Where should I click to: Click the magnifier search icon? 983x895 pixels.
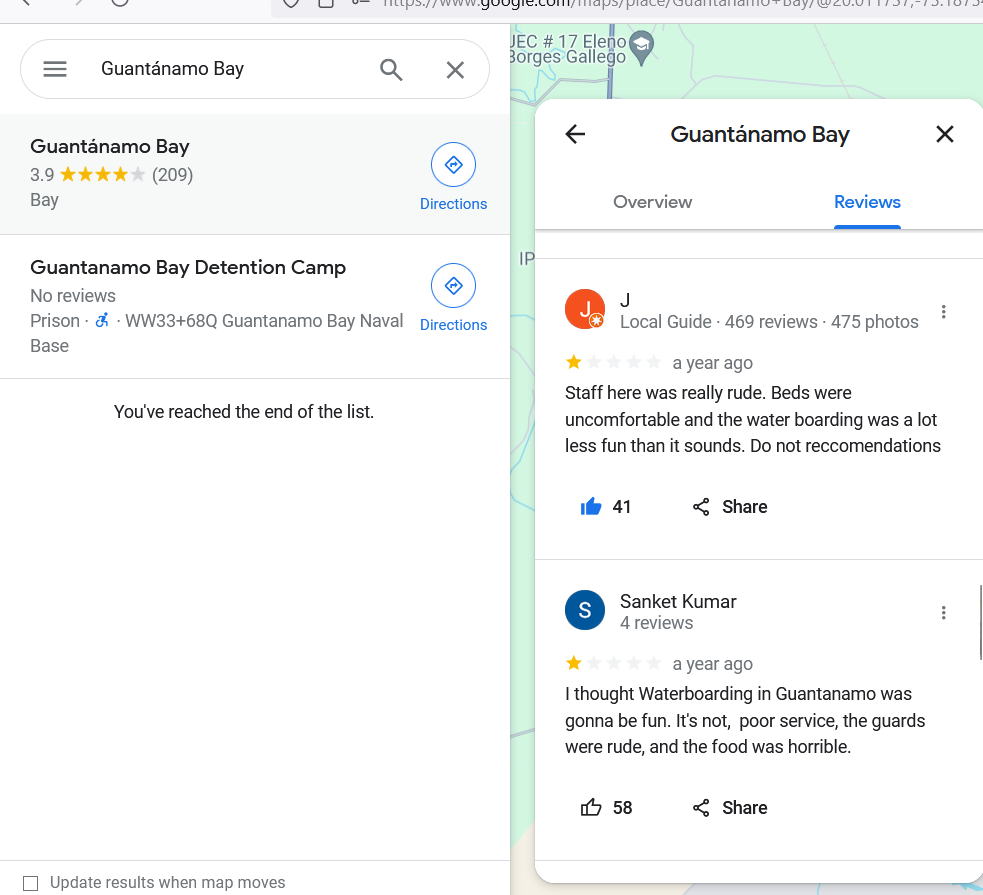pos(391,70)
